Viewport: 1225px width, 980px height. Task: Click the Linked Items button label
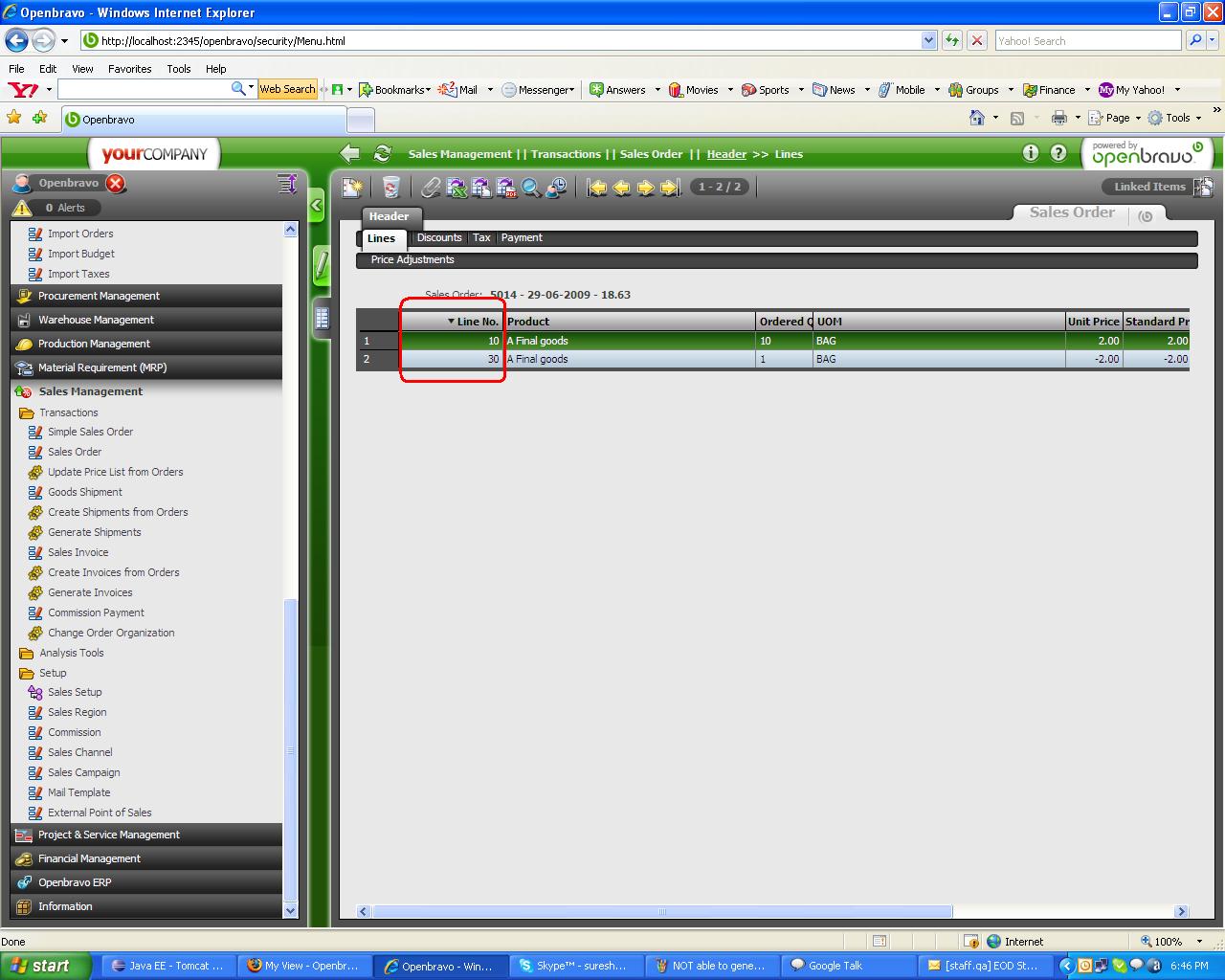(x=1149, y=187)
